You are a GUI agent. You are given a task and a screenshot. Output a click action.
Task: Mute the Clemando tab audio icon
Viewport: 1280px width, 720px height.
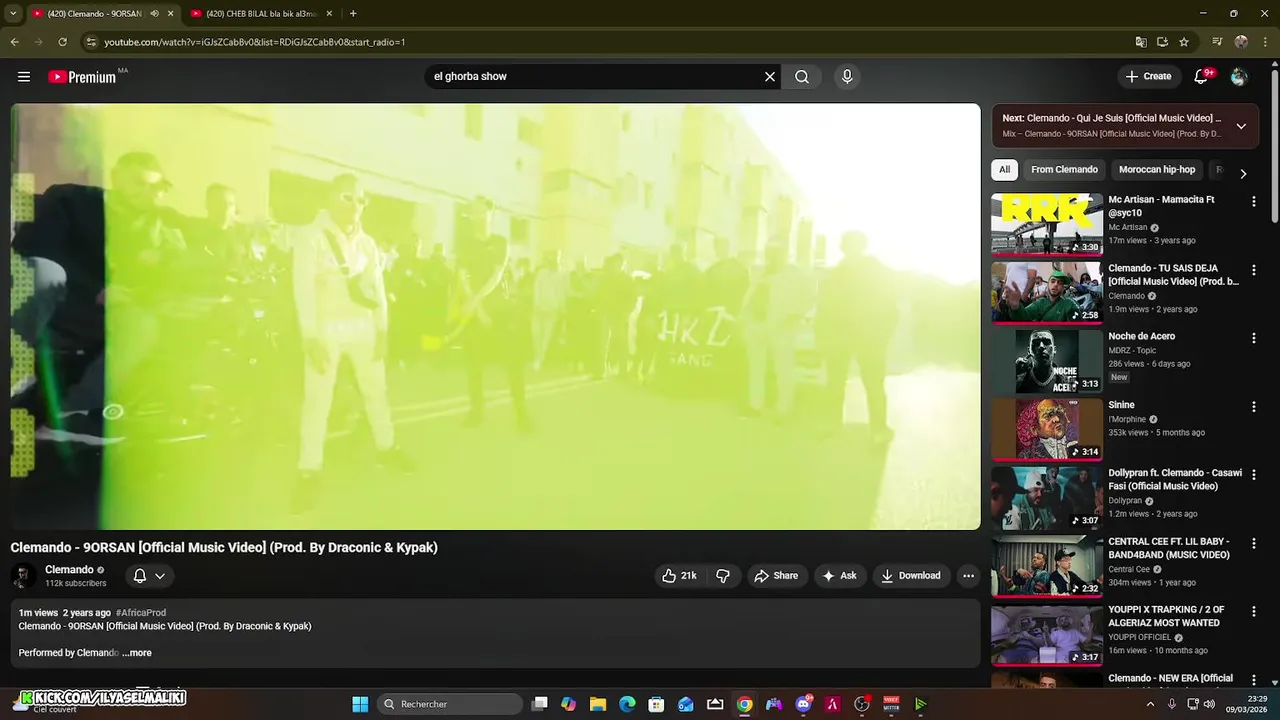[x=154, y=14]
